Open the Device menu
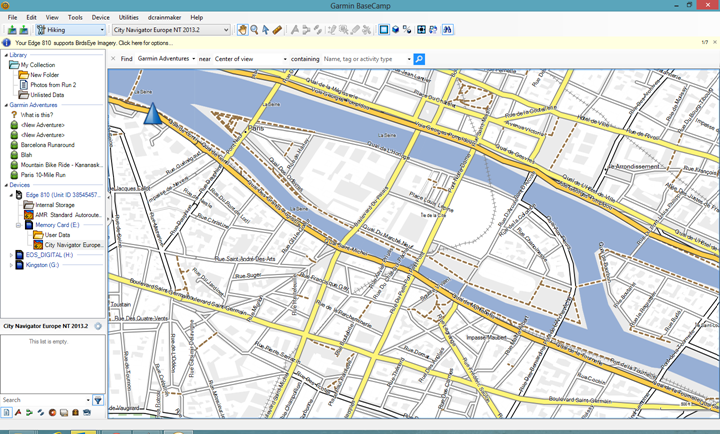The height and width of the screenshot is (434, 720). coord(101,17)
